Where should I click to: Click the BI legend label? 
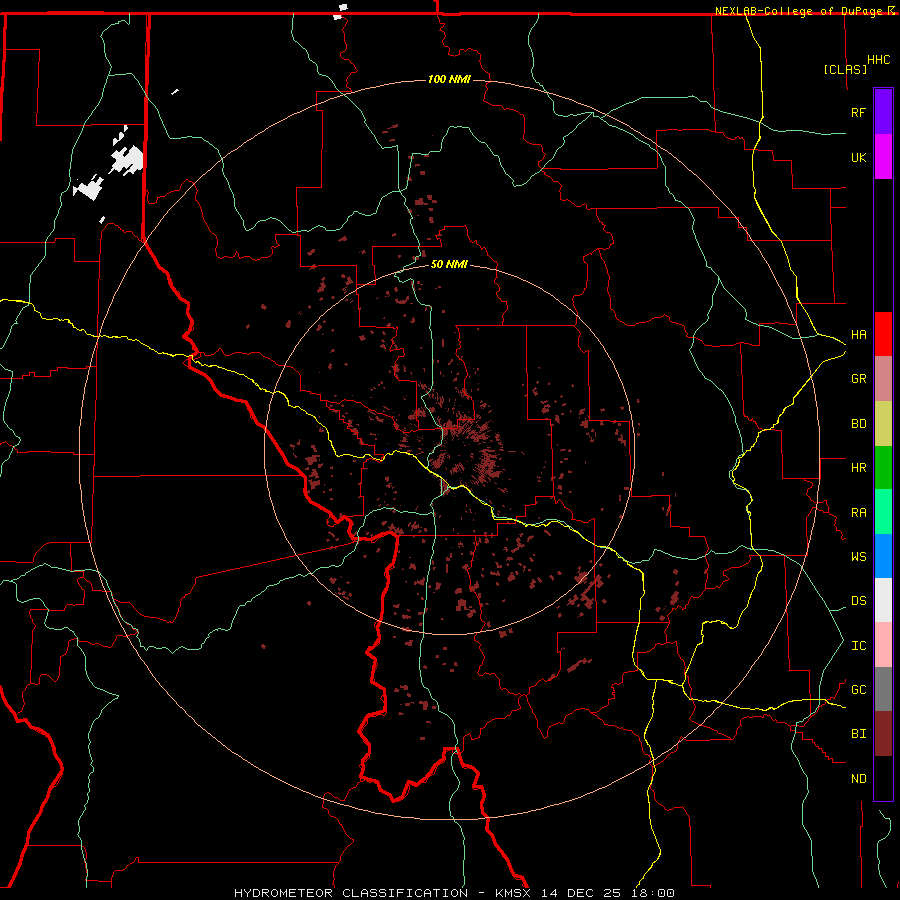858,734
